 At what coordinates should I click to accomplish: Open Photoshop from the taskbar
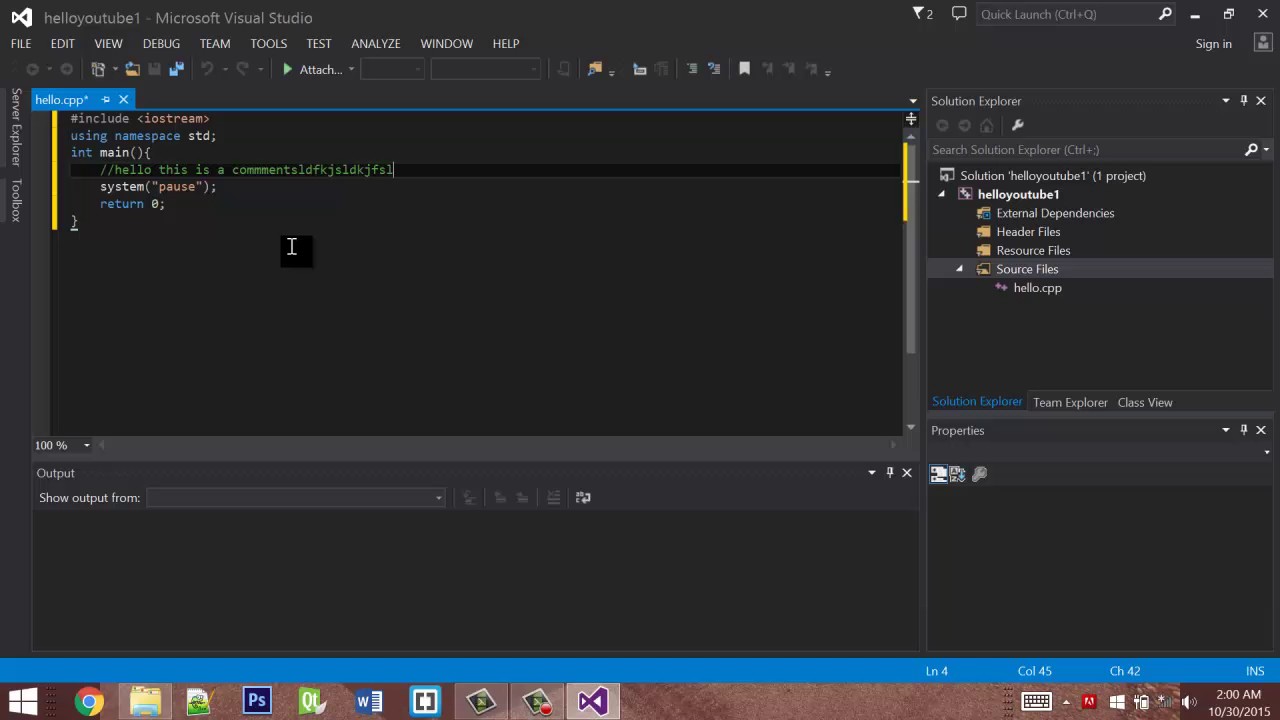[x=257, y=701]
